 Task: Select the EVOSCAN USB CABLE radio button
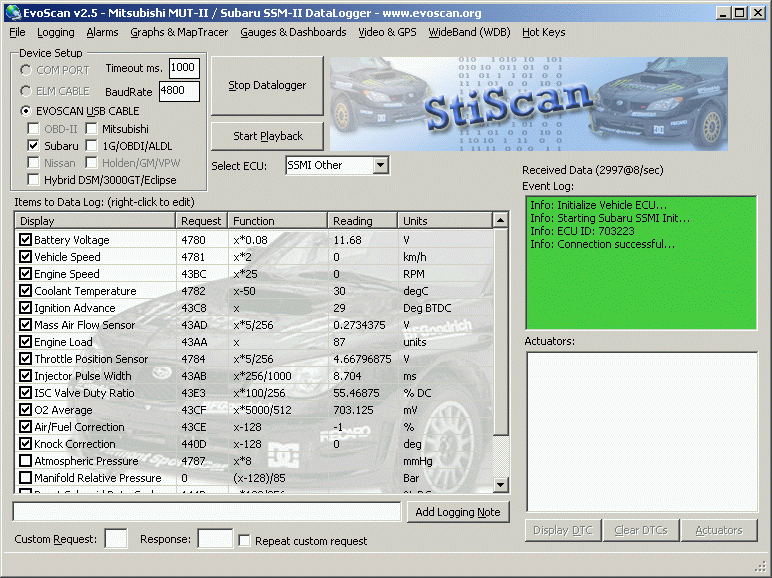coord(26,111)
